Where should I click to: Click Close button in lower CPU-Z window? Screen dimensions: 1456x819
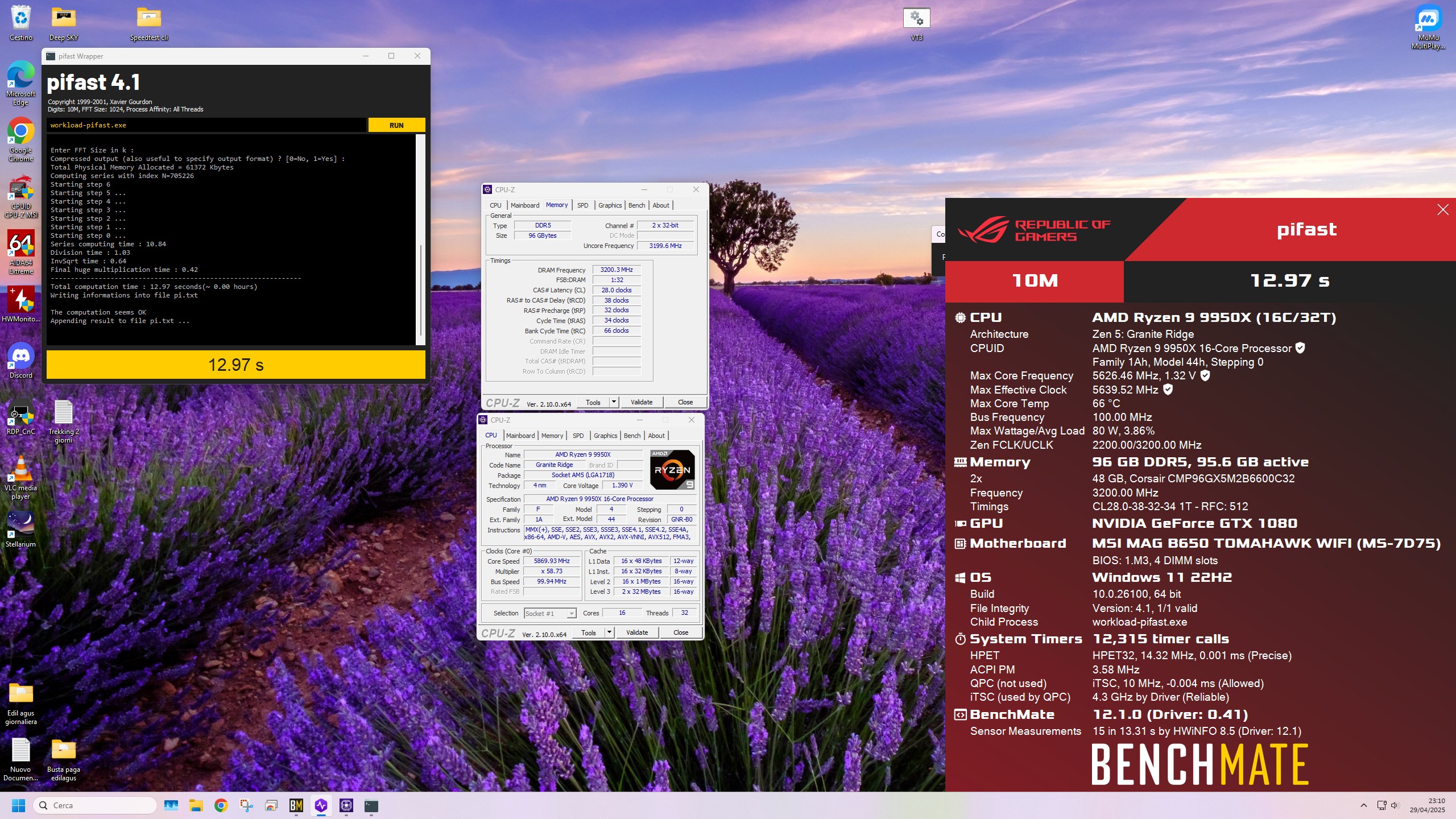point(680,632)
